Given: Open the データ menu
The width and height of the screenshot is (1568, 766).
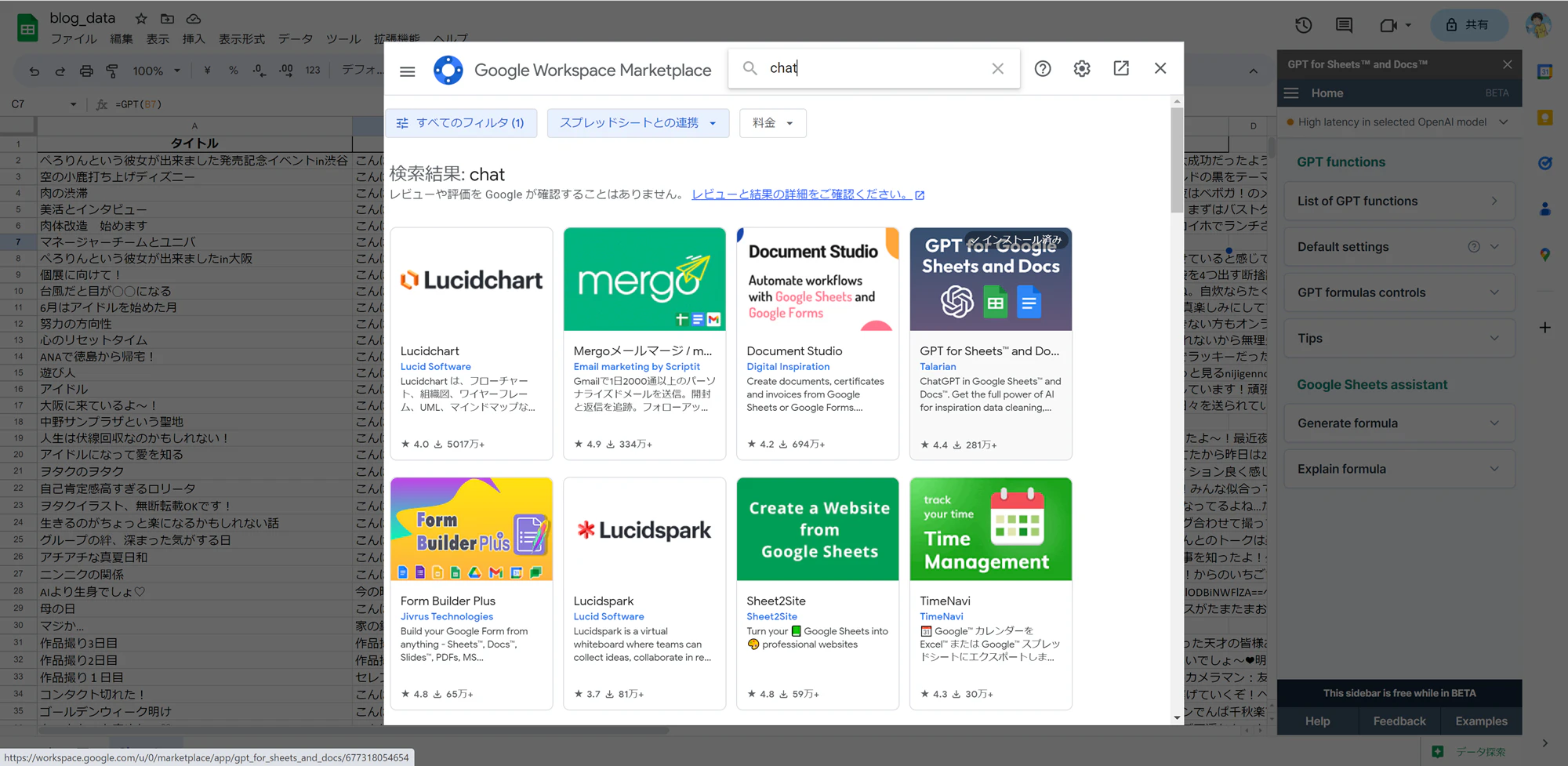Looking at the screenshot, I should 295,38.
